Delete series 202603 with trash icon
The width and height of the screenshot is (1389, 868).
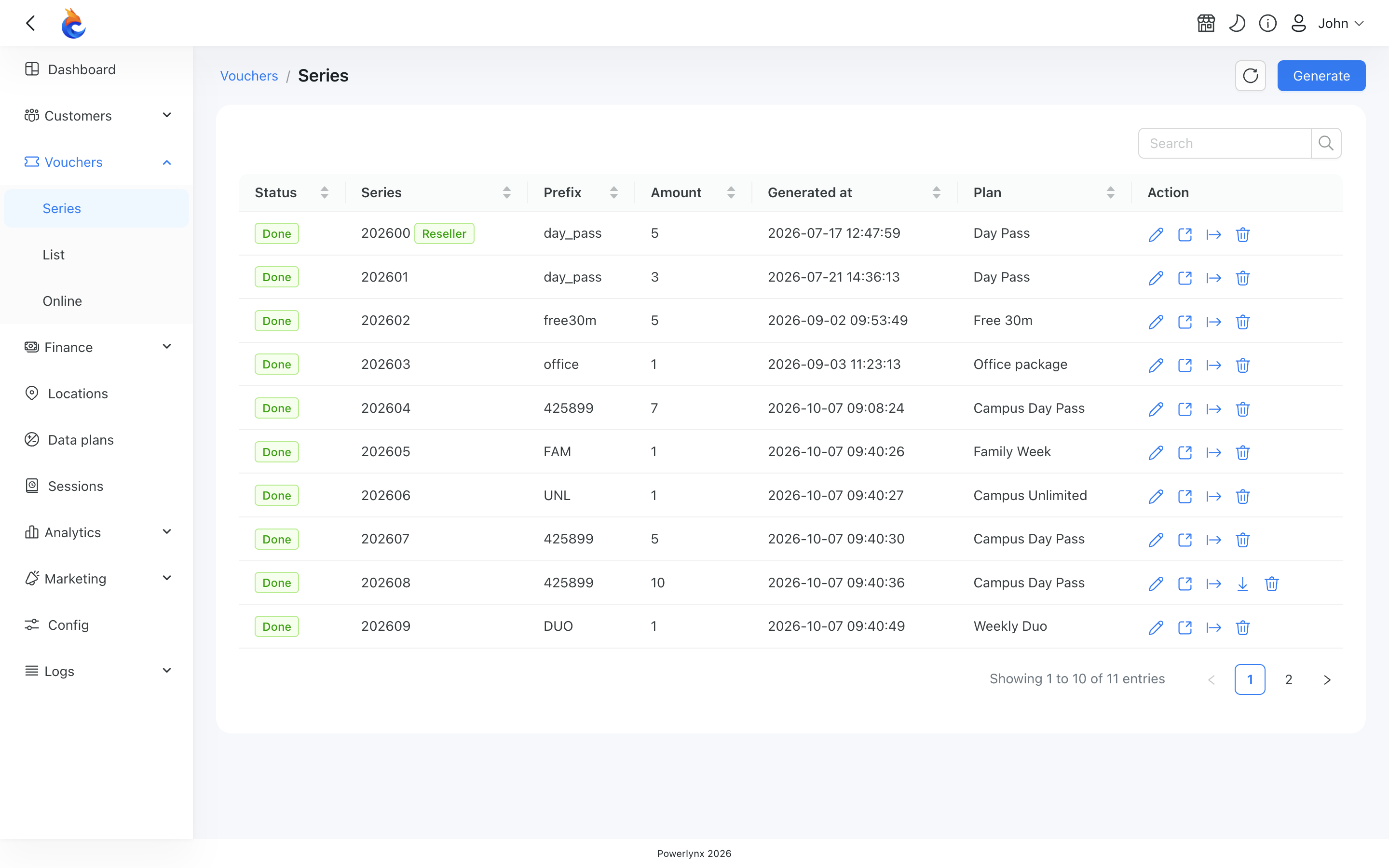pos(1243,365)
